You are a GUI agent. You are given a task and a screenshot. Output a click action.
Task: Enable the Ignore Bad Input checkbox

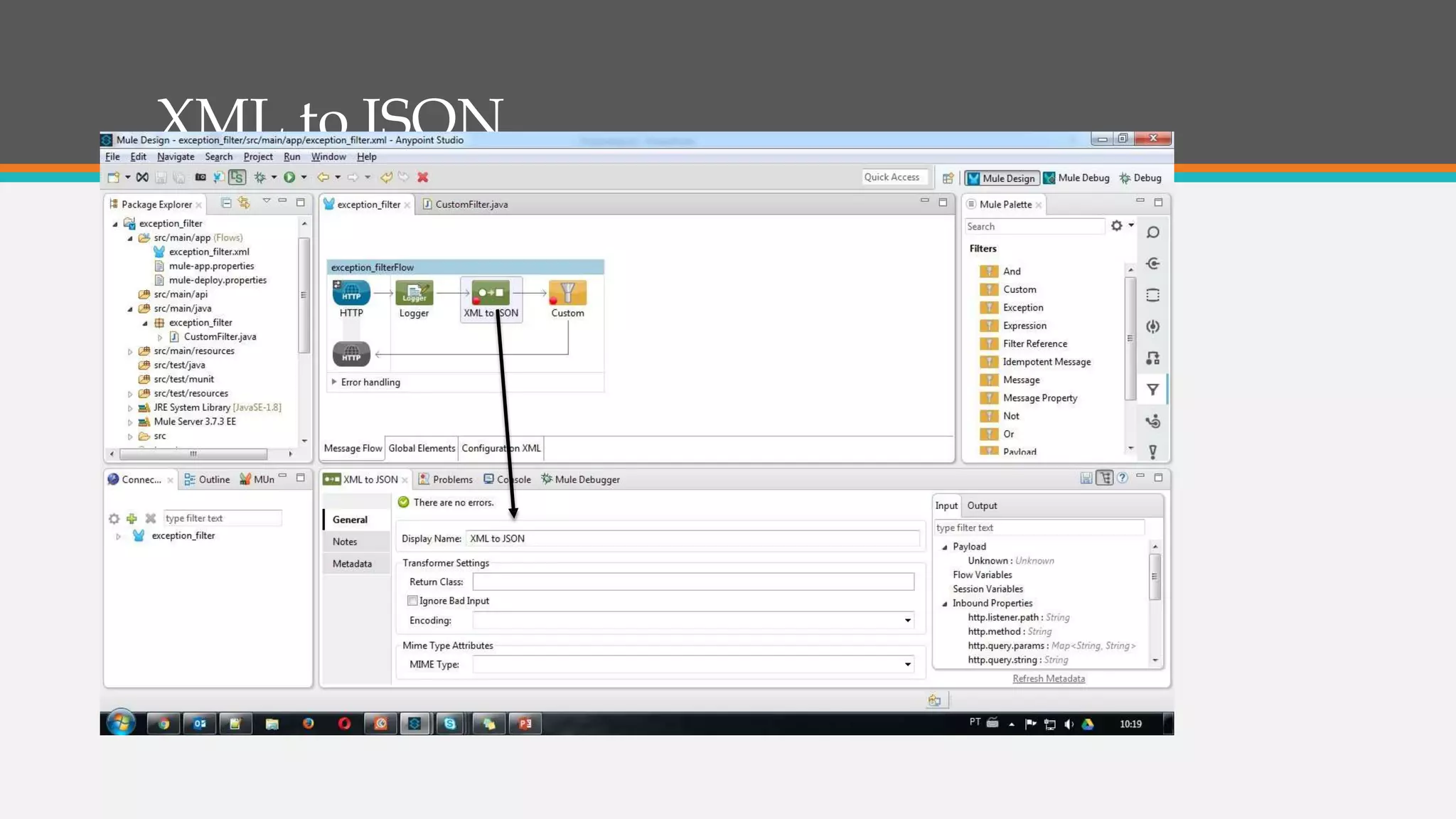[x=412, y=601]
